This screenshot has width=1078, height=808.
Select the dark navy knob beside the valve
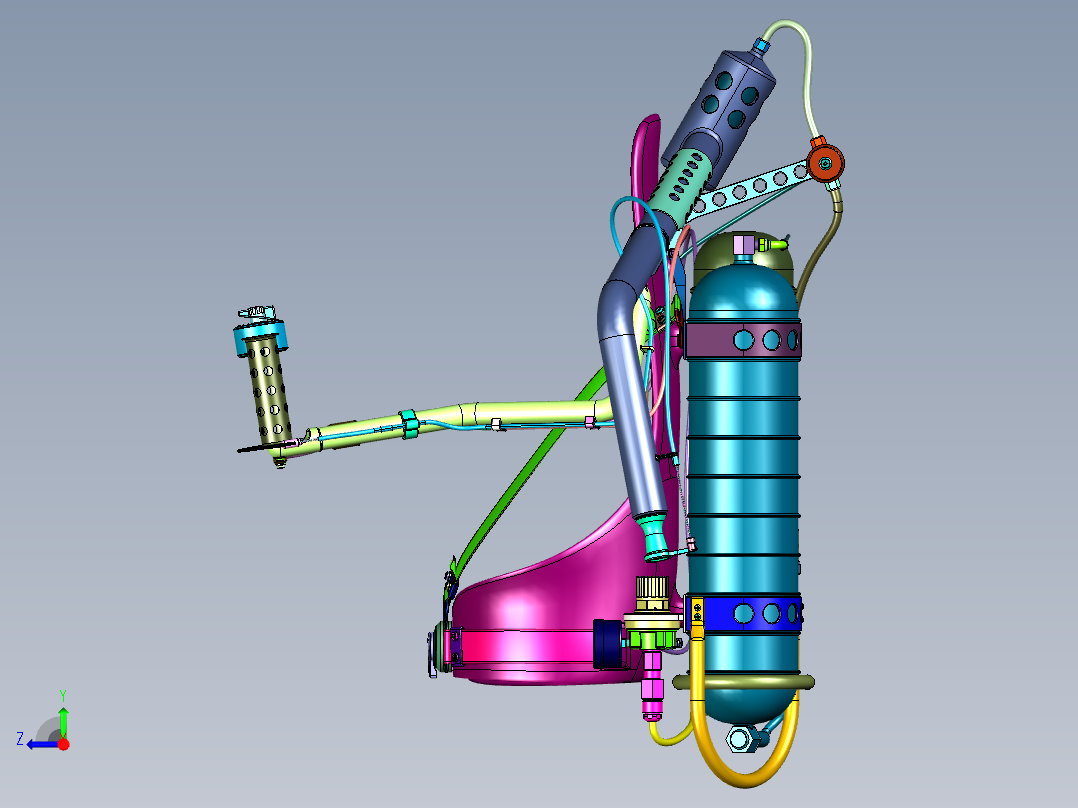[608, 644]
